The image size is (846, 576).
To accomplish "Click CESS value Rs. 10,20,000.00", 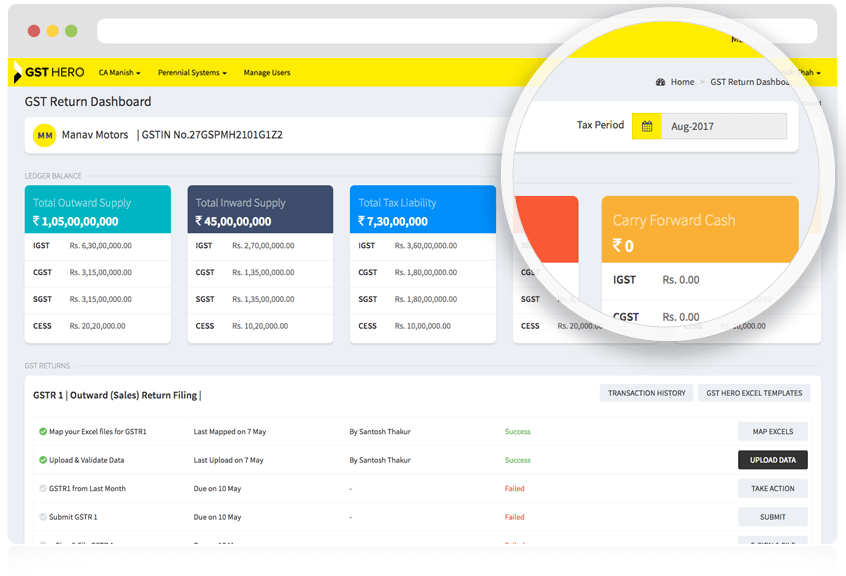I will coord(260,326).
